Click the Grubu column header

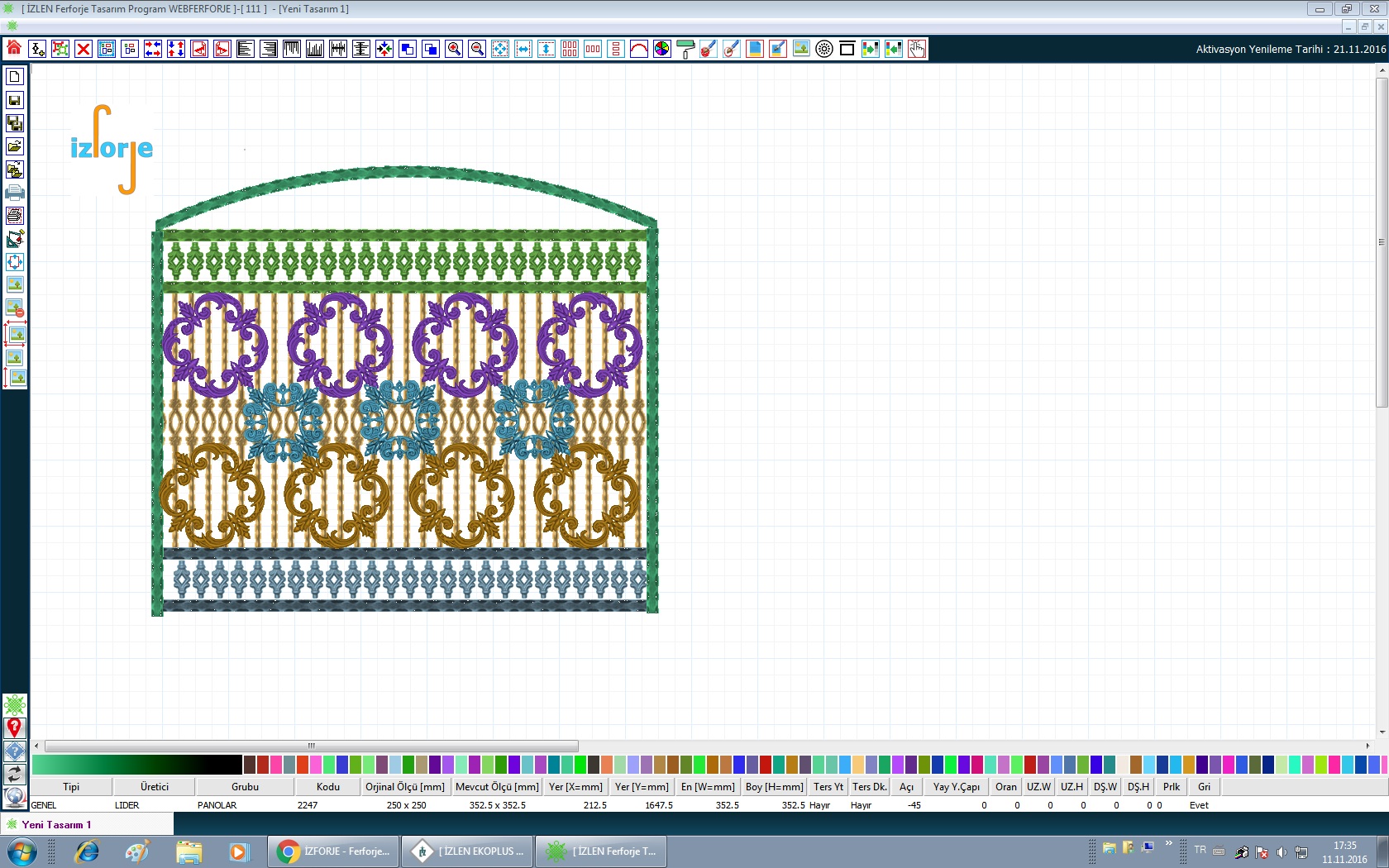(x=245, y=787)
